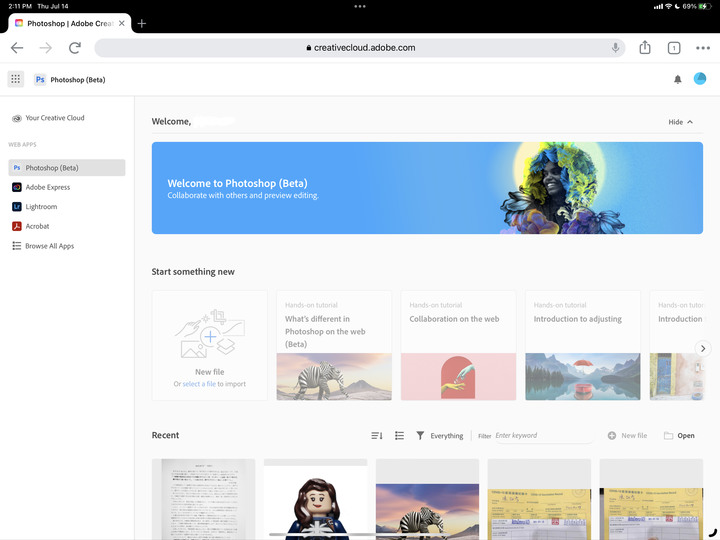Viewport: 720px width, 540px height.
Task: Click the Adobe Express label
Action: click(x=48, y=187)
